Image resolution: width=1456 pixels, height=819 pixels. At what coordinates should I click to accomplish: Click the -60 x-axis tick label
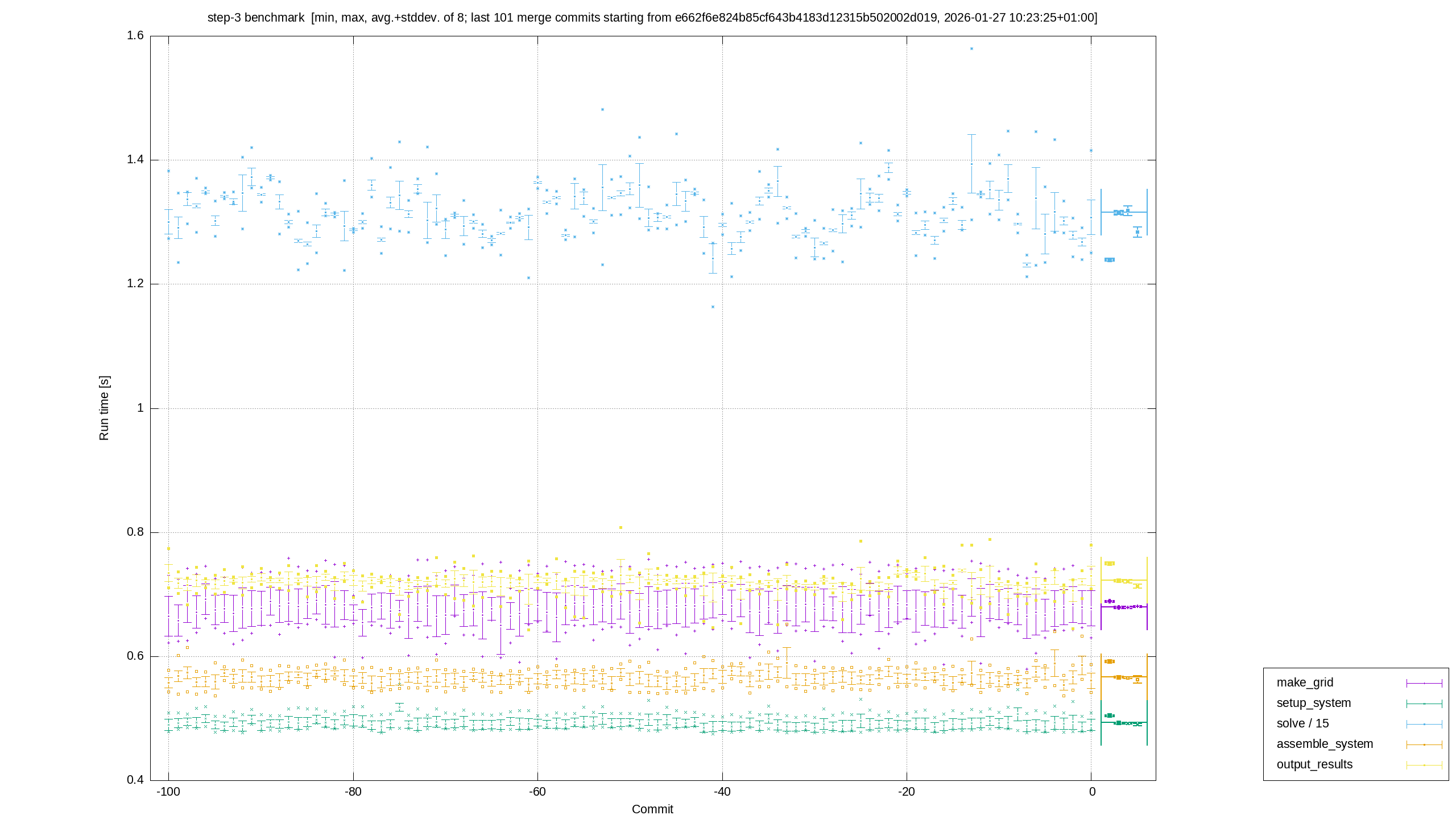537,792
